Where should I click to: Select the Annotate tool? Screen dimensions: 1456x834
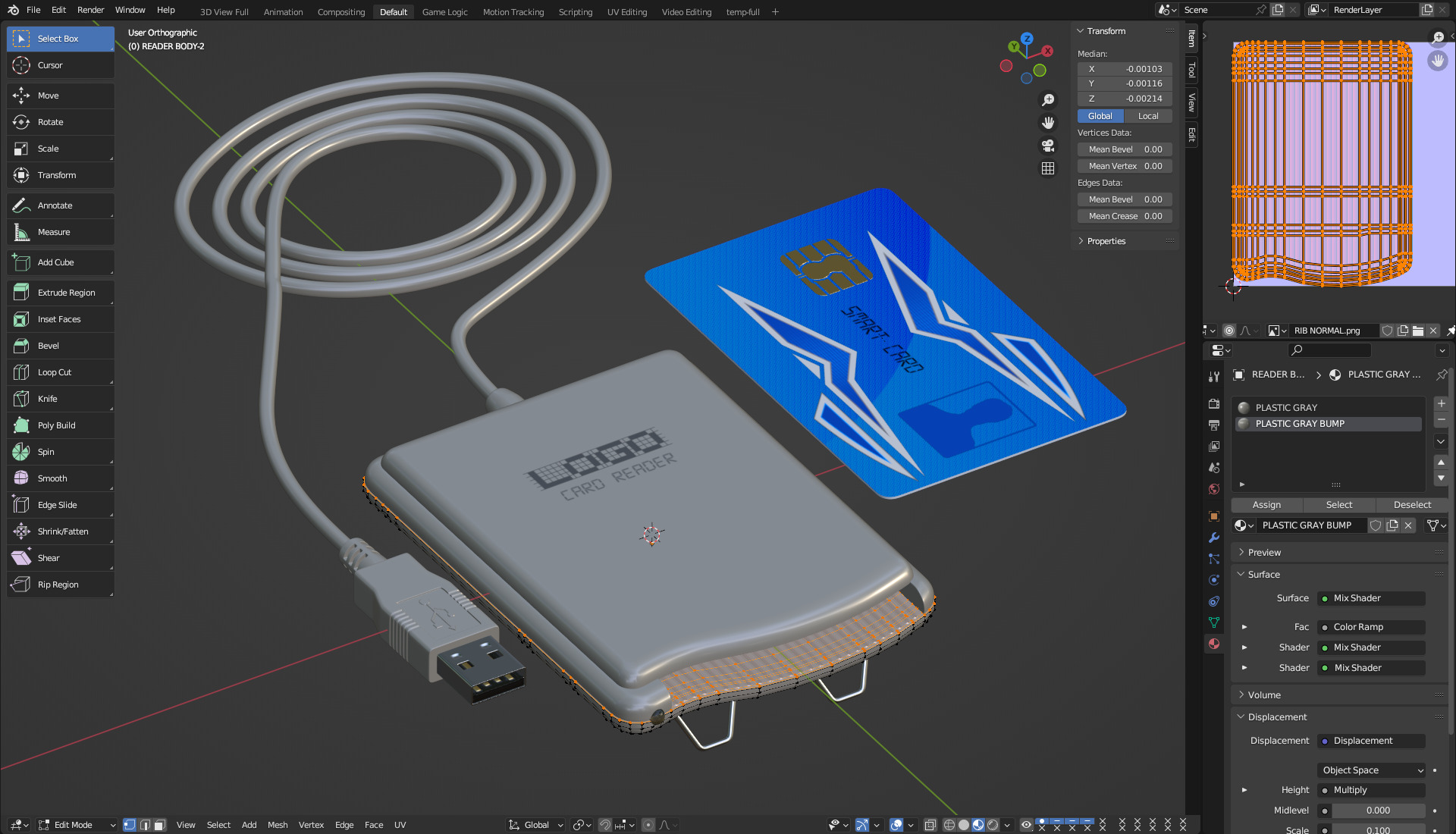[x=61, y=205]
